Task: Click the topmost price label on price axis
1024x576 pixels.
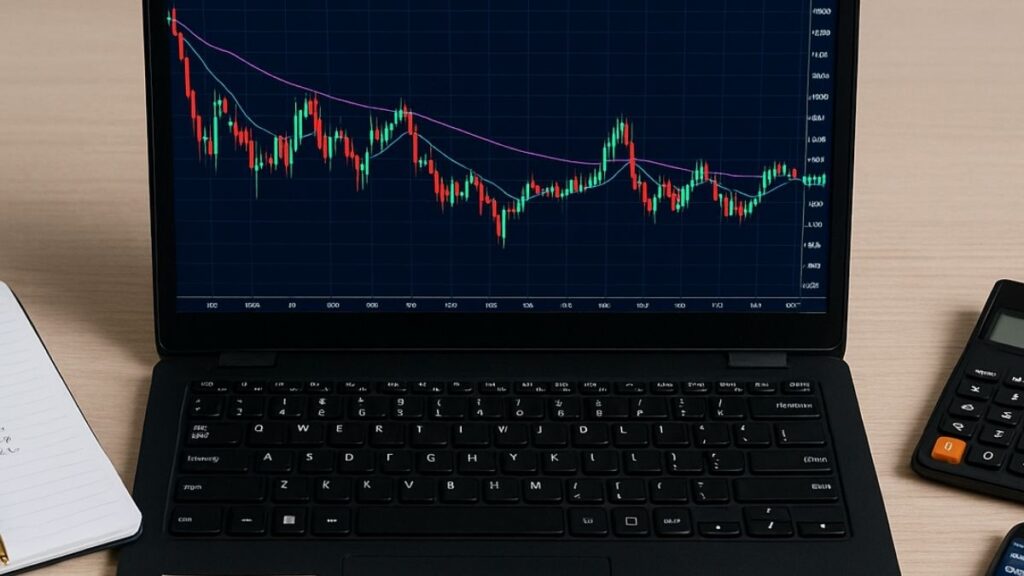Action: point(822,13)
